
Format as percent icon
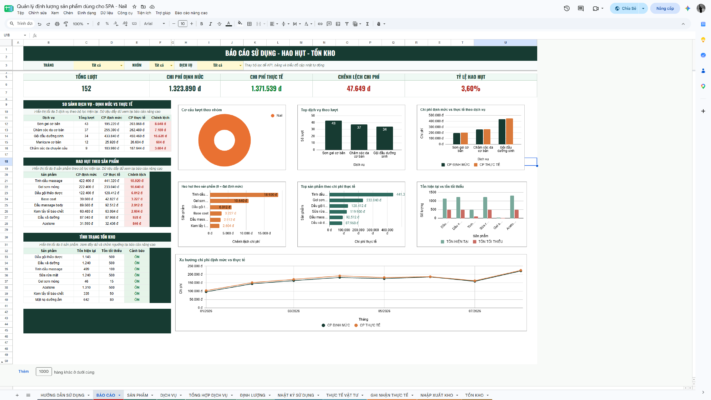click(107, 24)
